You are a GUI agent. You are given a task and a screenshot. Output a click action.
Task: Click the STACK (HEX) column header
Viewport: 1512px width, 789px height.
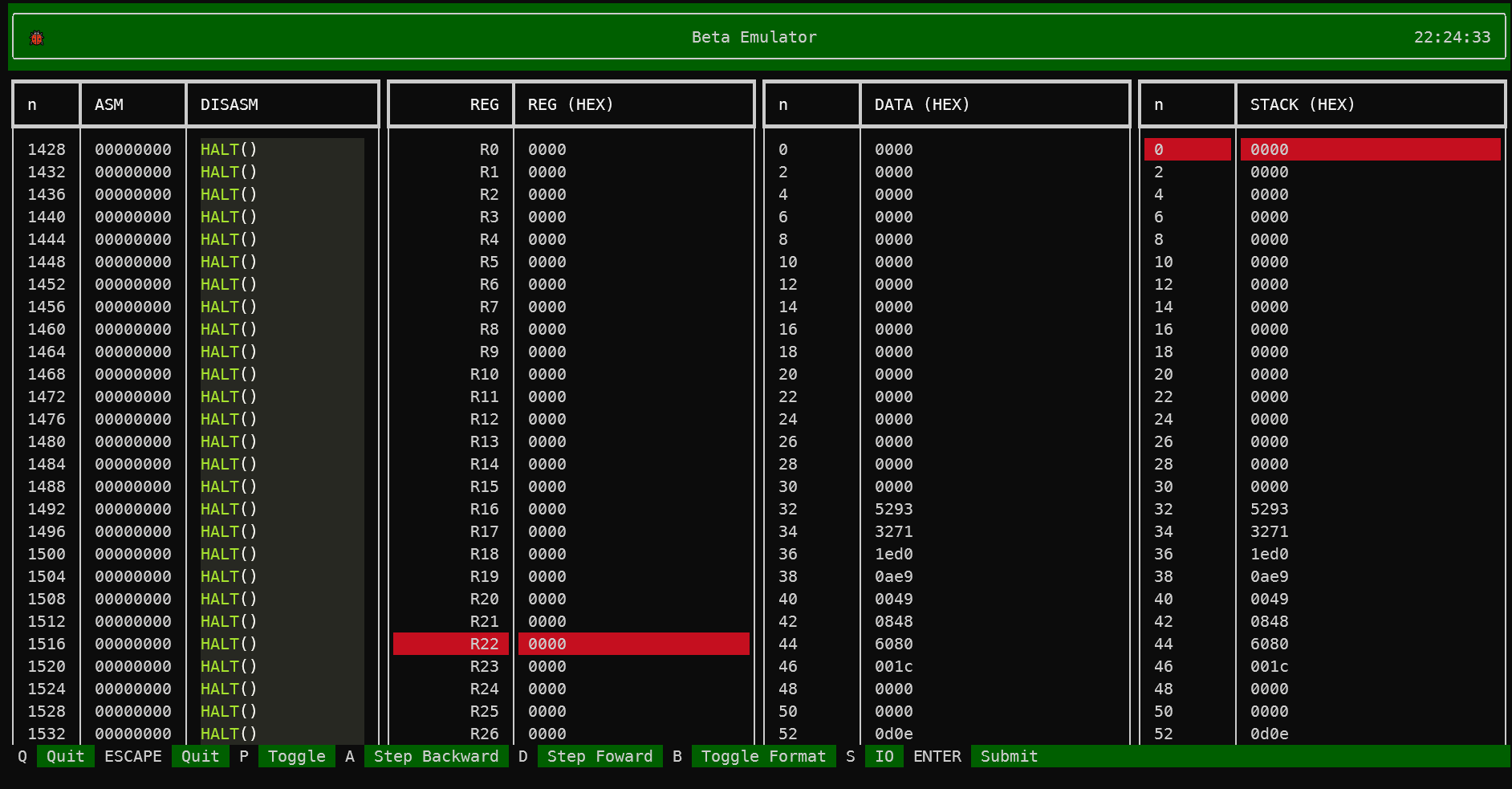click(x=1302, y=104)
